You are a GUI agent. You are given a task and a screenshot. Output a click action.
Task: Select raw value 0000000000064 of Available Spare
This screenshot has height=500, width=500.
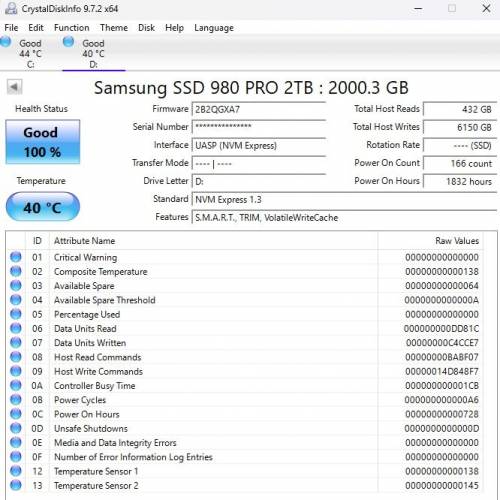pyautogui.click(x=442, y=286)
